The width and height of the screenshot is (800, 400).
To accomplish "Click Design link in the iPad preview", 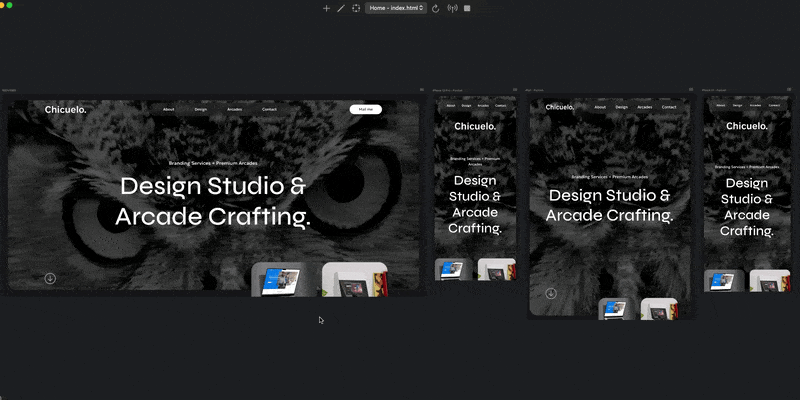I will pyautogui.click(x=622, y=106).
